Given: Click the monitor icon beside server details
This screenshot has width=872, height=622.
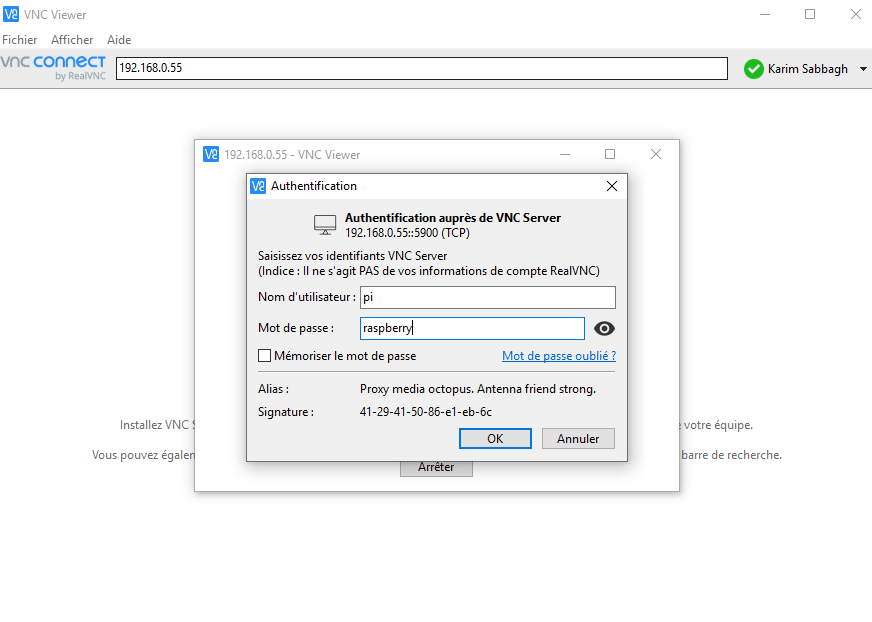Looking at the screenshot, I should pyautogui.click(x=324, y=224).
